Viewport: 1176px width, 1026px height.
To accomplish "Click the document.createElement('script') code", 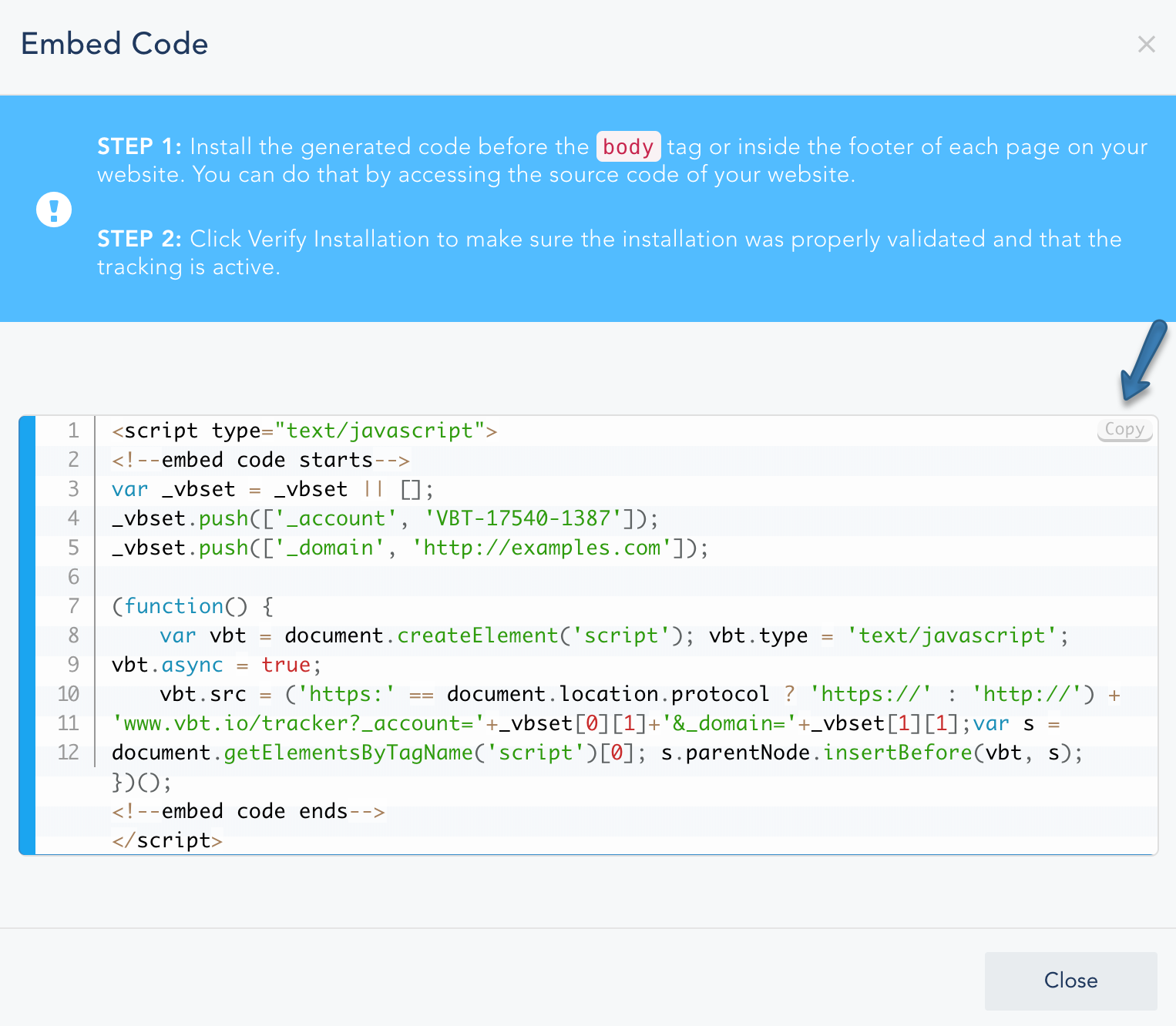I will [x=484, y=635].
